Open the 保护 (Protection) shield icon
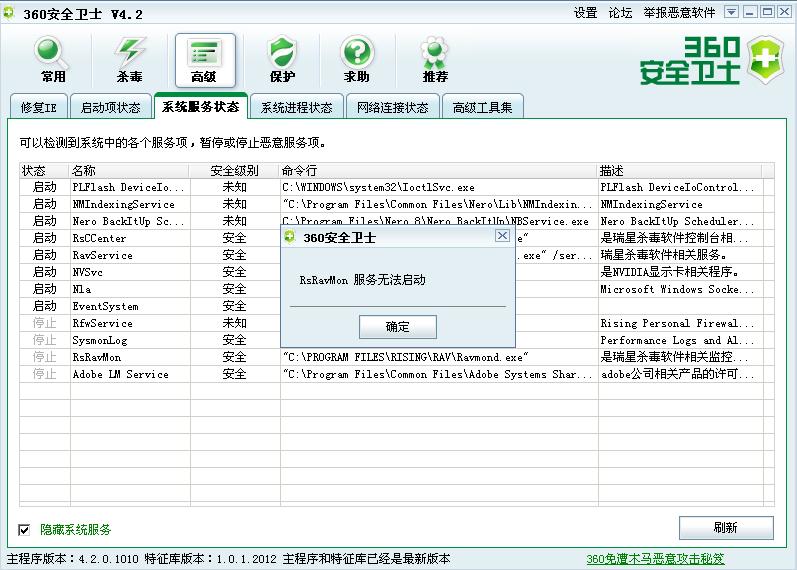Screen dimensions: 797x570 coord(283,59)
